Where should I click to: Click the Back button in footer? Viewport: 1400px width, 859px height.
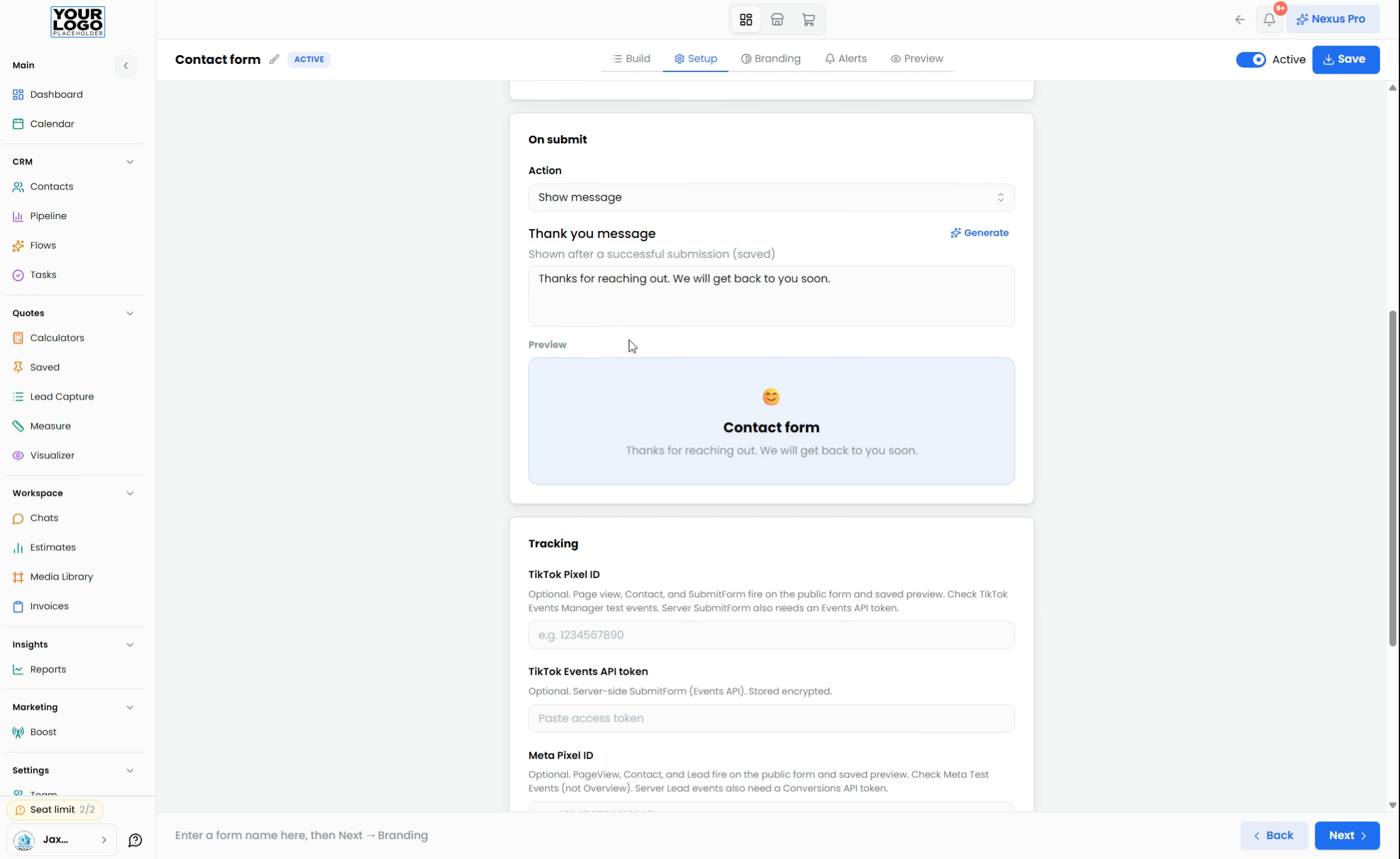coord(1274,836)
